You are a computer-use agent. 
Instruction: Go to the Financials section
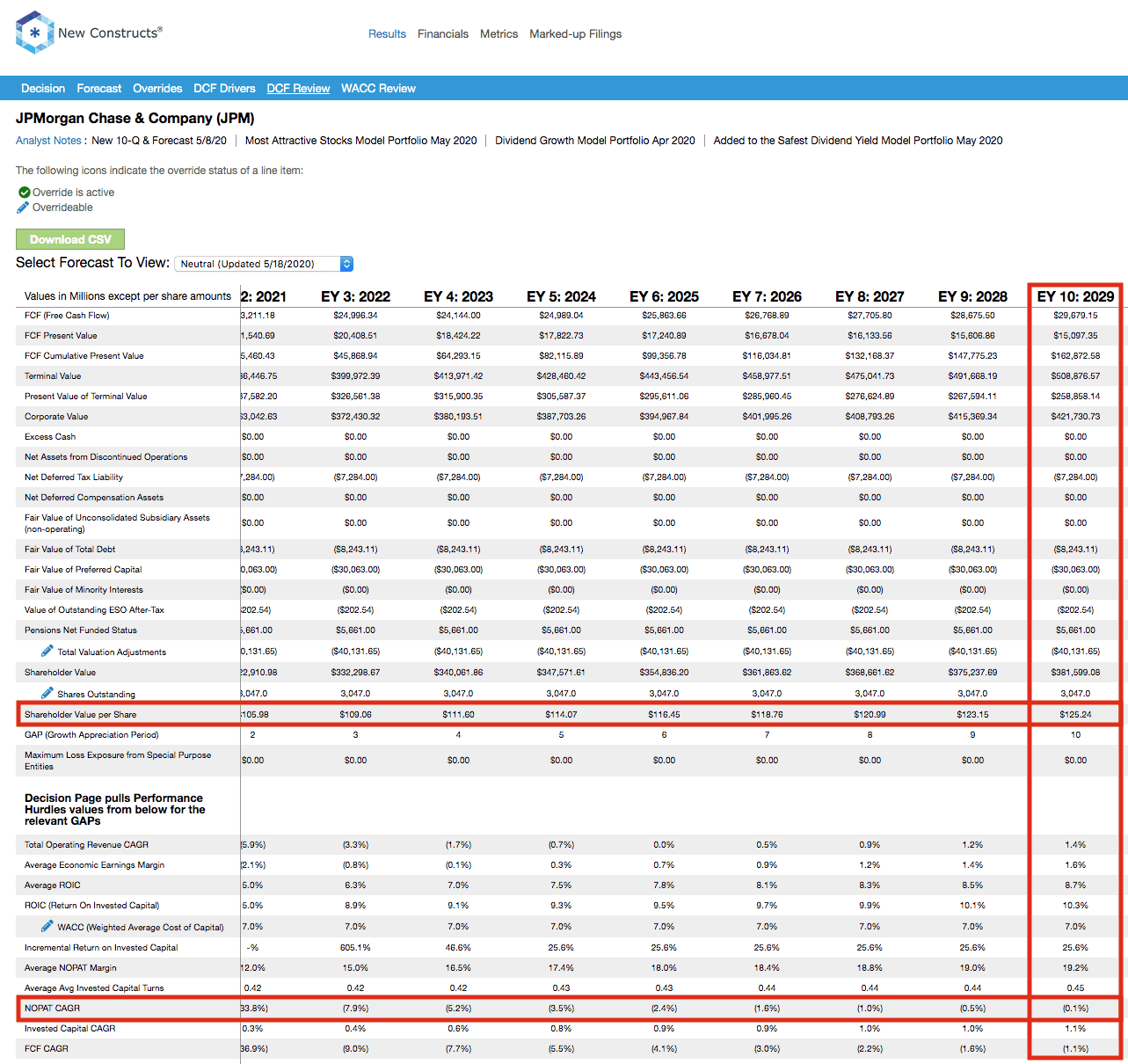(443, 34)
